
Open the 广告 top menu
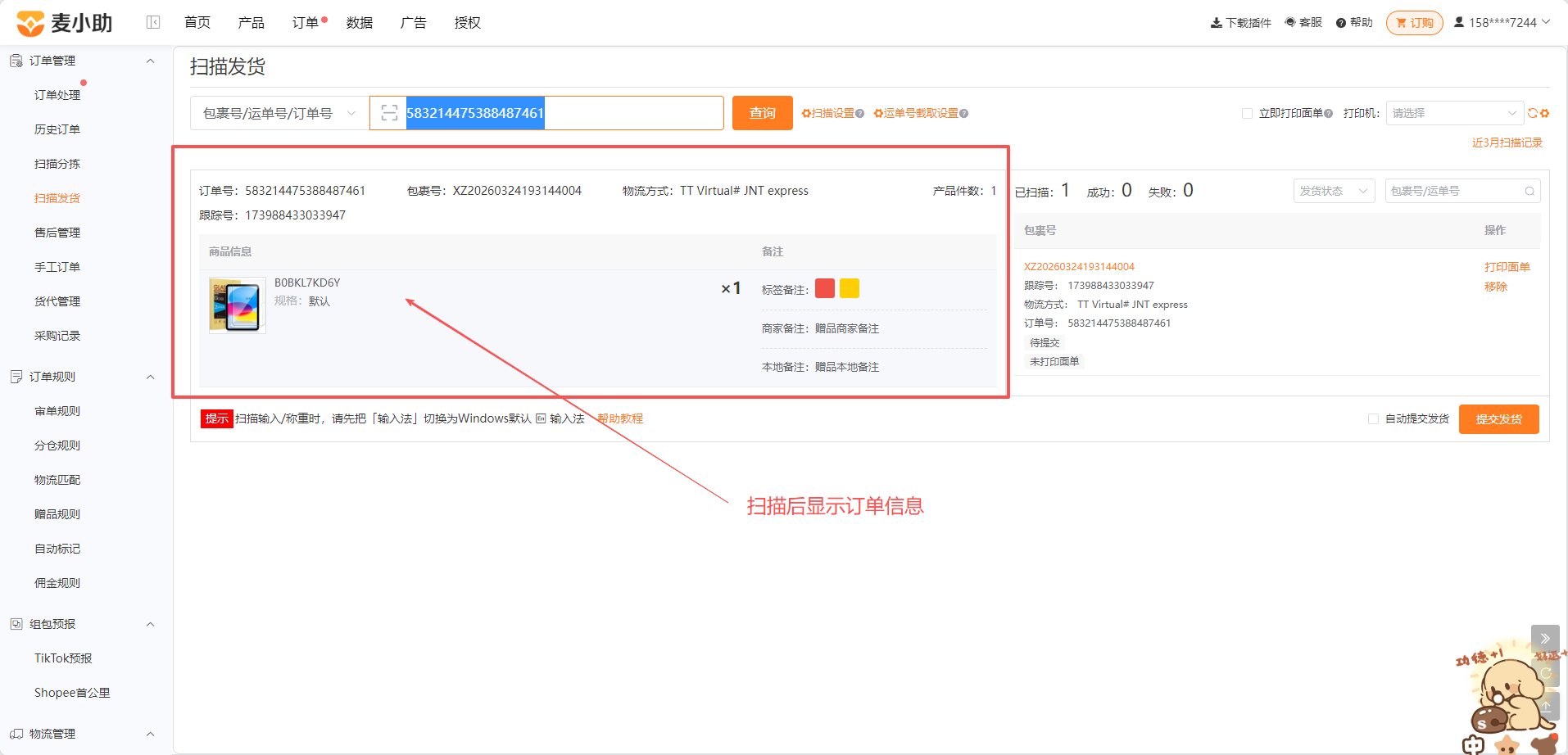coord(414,23)
